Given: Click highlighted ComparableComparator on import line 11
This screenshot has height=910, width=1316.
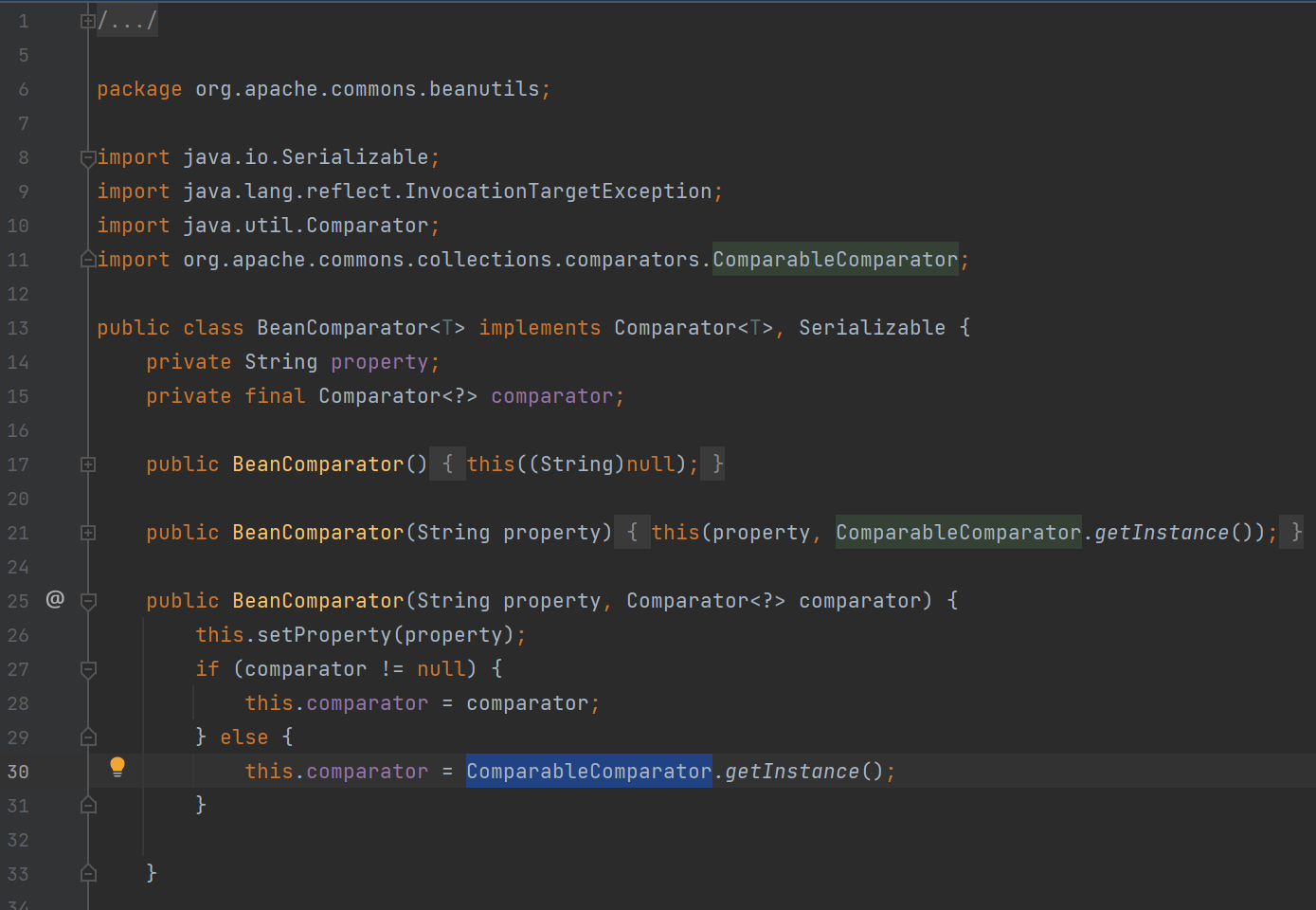Looking at the screenshot, I should 835,260.
